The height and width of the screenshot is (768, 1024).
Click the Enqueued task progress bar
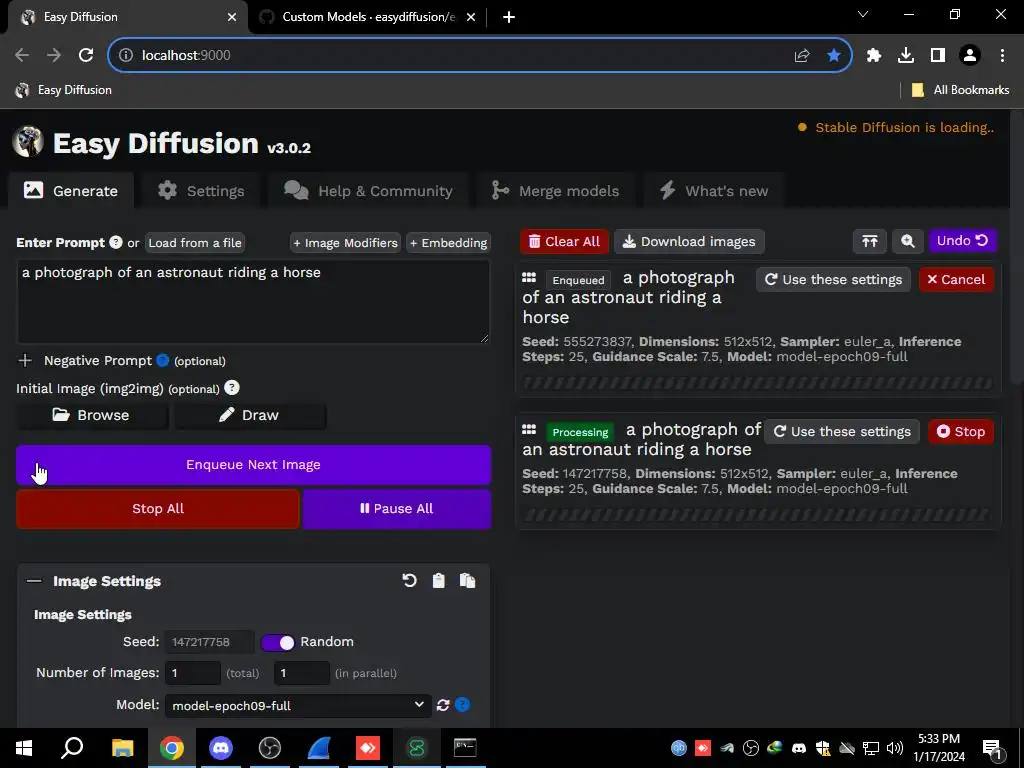758,383
